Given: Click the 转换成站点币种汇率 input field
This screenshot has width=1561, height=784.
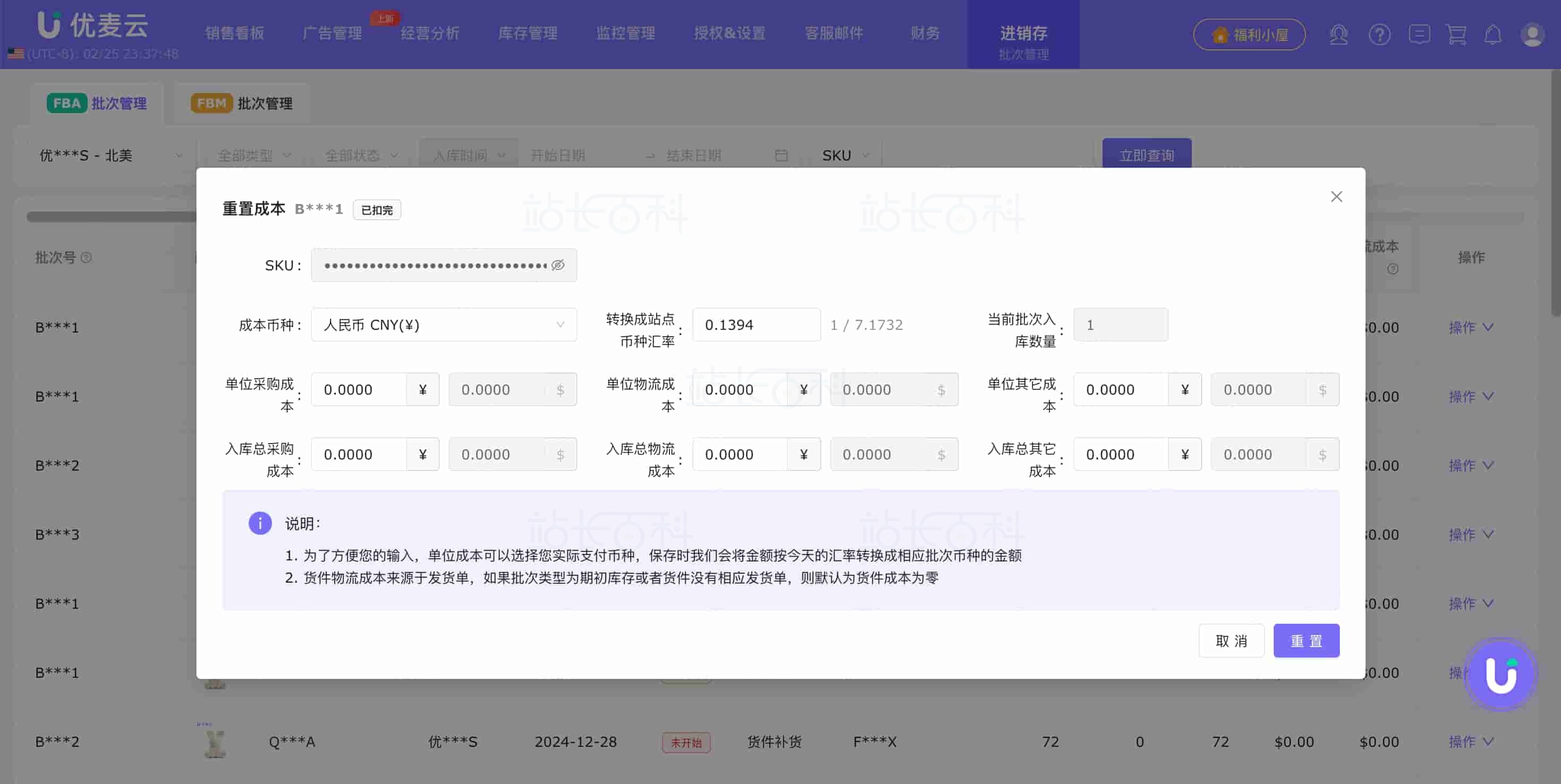Looking at the screenshot, I should [756, 325].
